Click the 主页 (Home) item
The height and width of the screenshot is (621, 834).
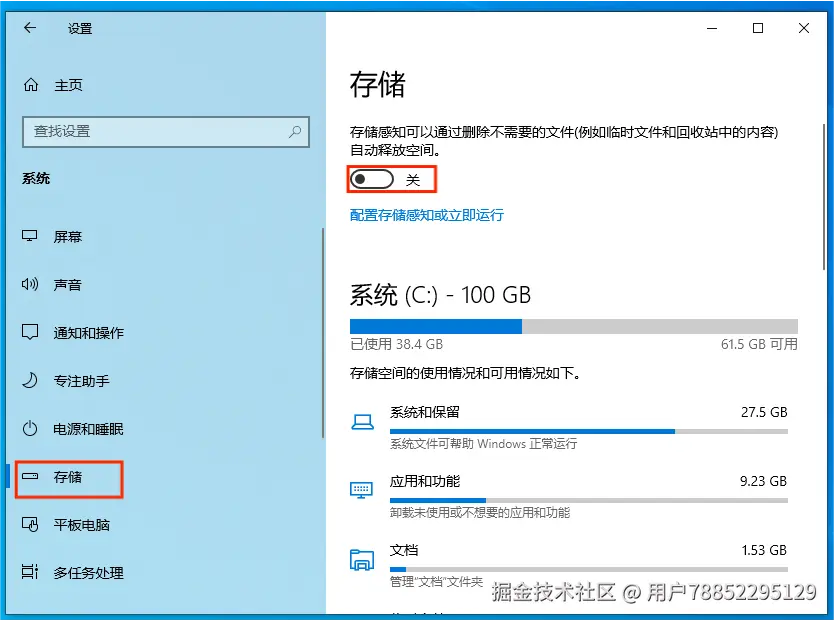(57, 85)
